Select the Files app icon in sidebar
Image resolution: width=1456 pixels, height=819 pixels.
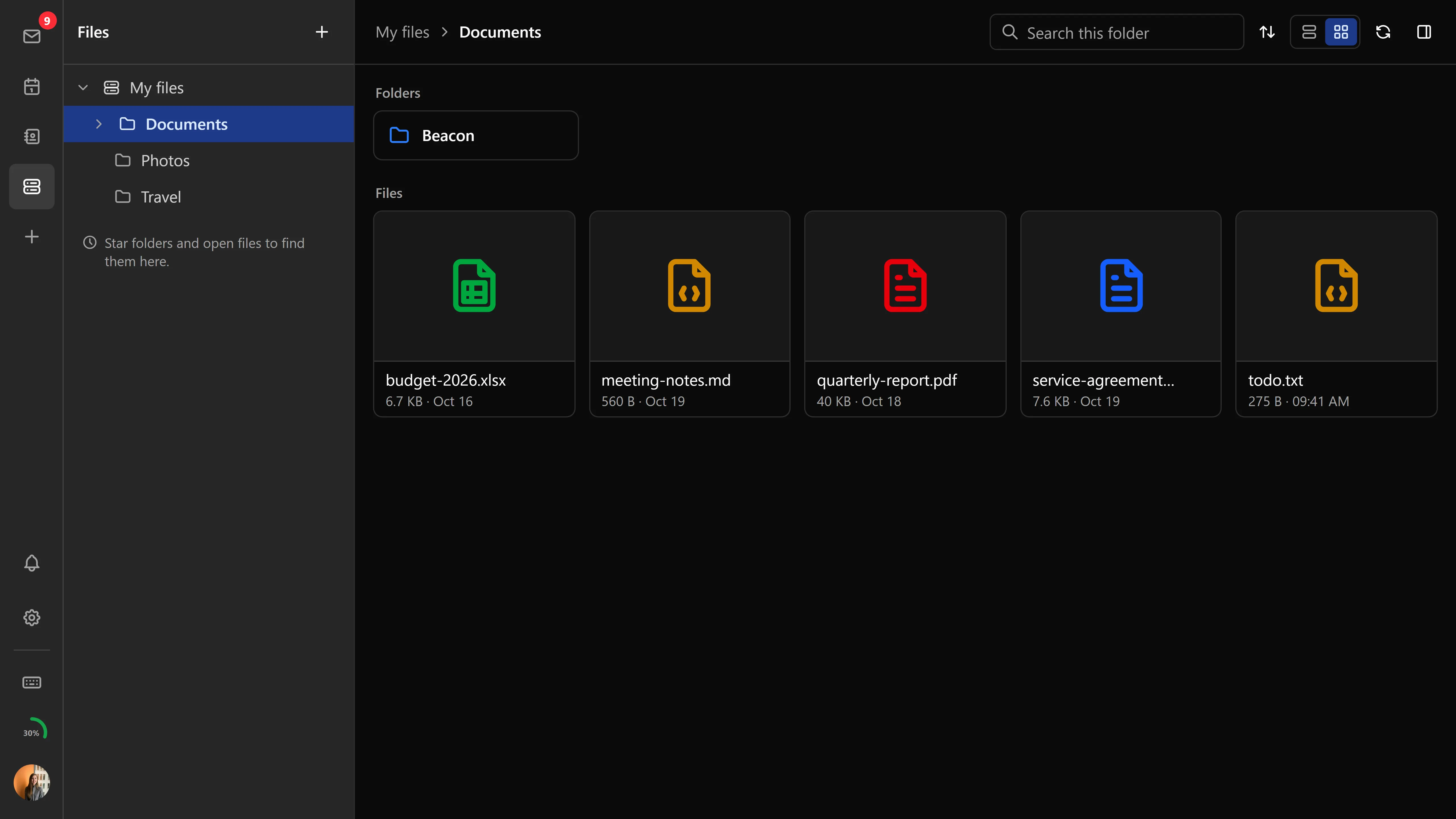pos(32,187)
